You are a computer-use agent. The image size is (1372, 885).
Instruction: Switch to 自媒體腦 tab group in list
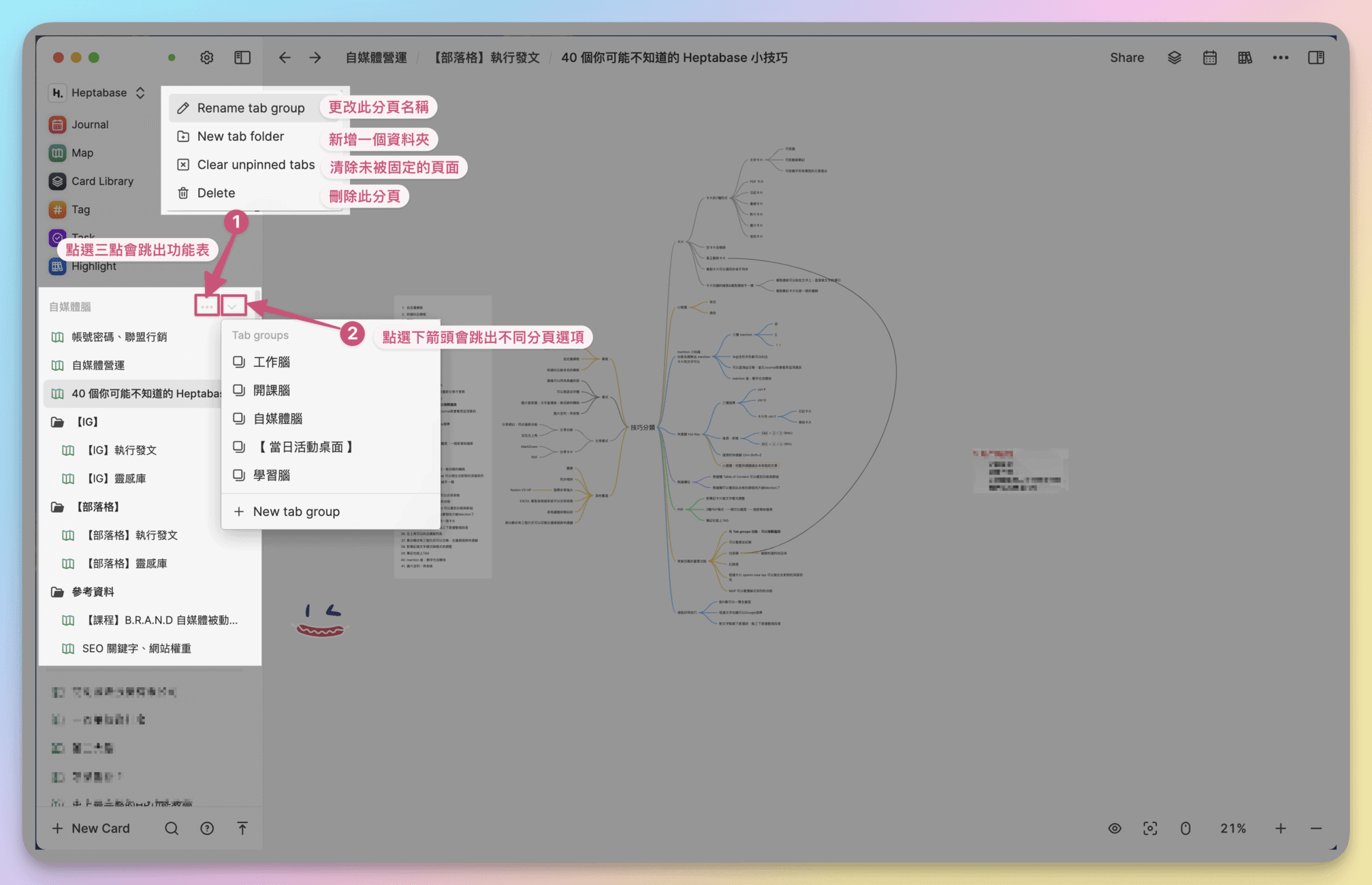tap(331, 419)
